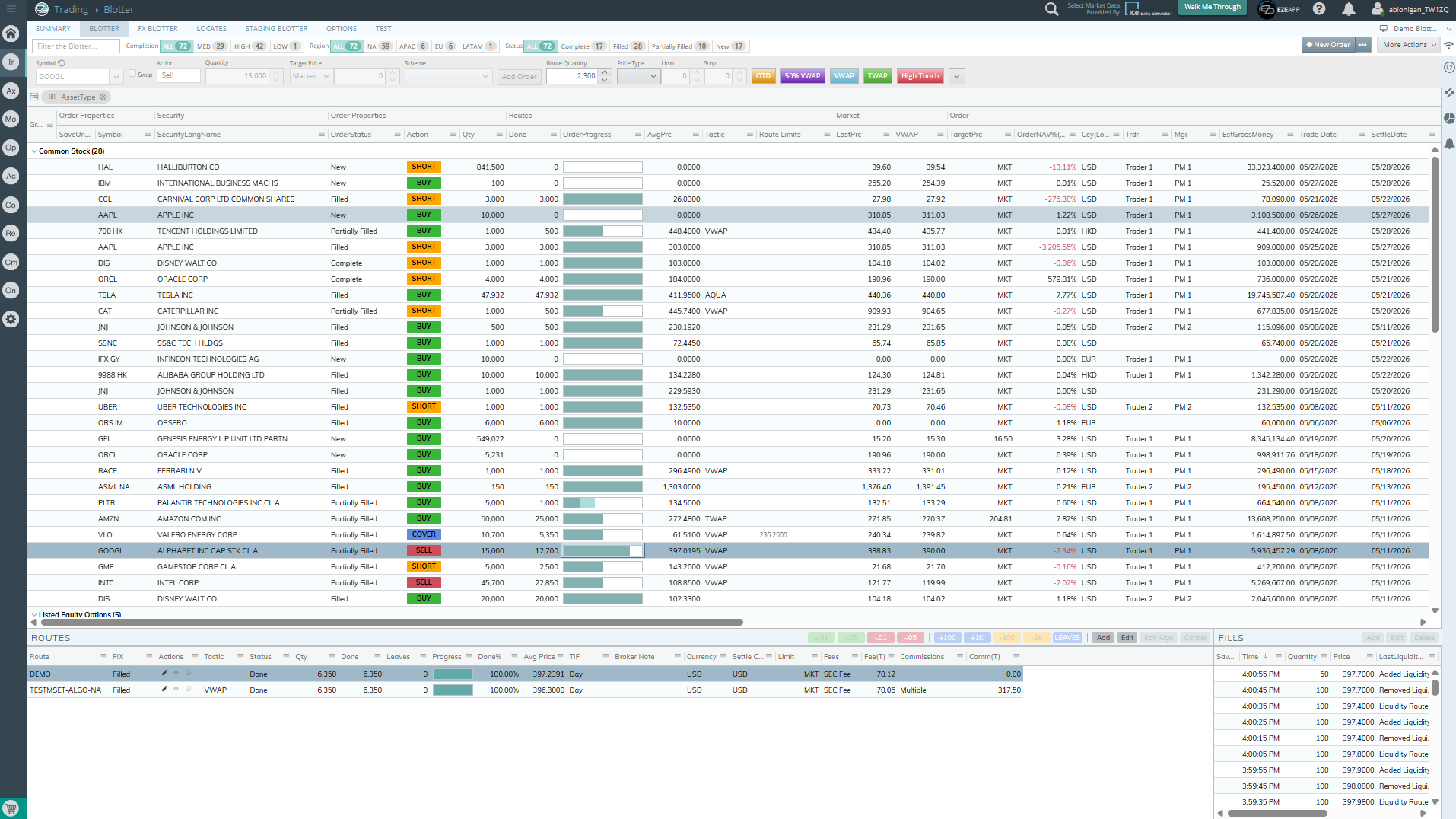Screen dimensions: 1456x819
Task: Open the notifications bell in header
Action: pyautogui.click(x=1348, y=9)
